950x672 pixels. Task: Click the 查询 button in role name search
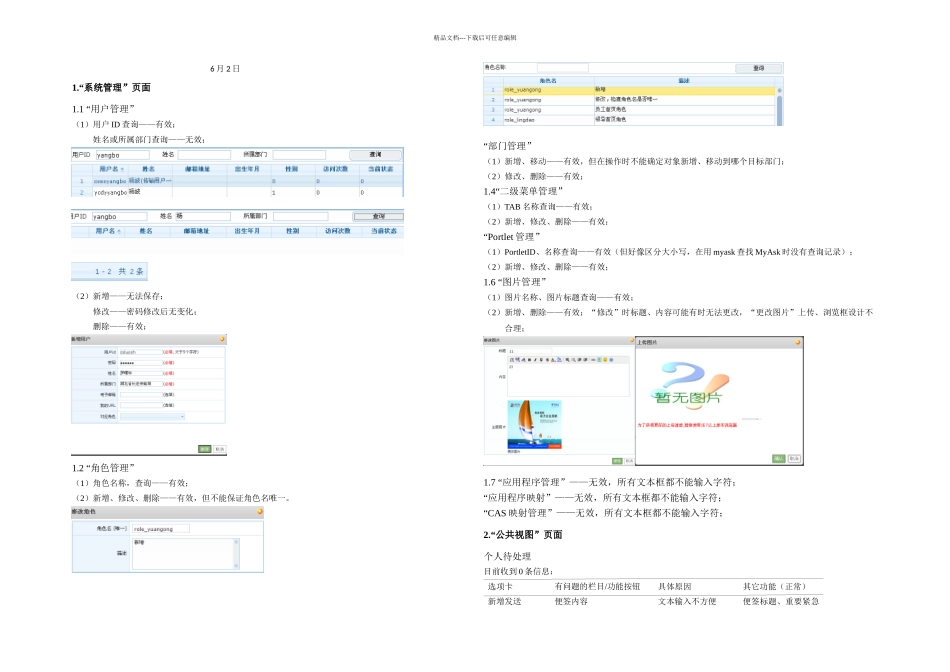pyautogui.click(x=759, y=68)
